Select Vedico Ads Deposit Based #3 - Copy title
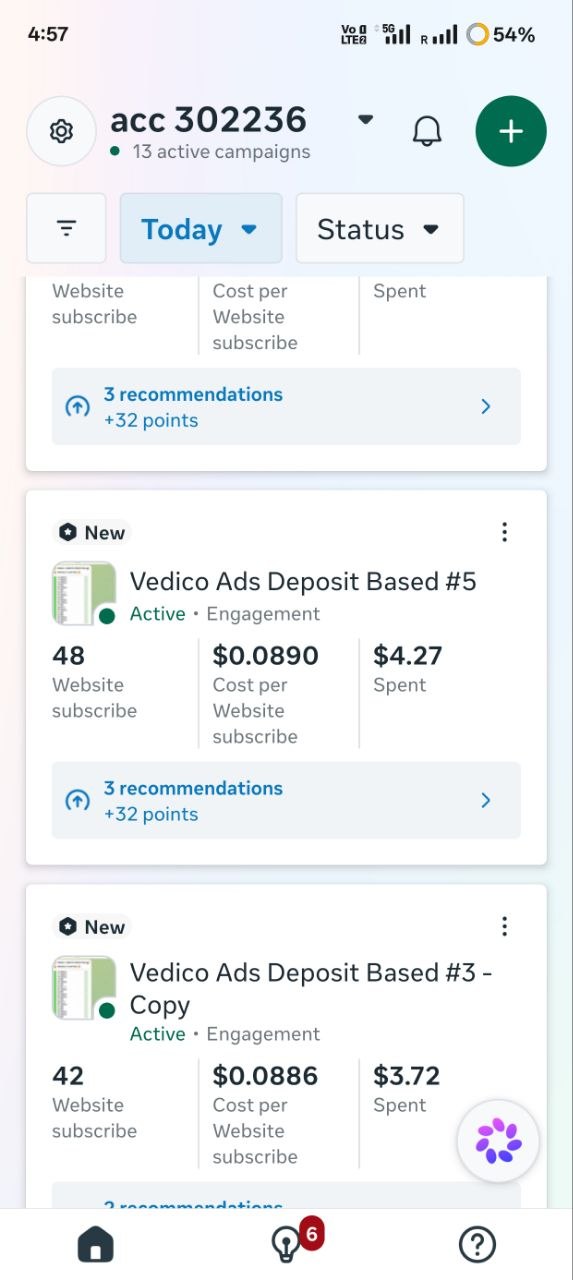This screenshot has width=573, height=1280. pyautogui.click(x=311, y=988)
